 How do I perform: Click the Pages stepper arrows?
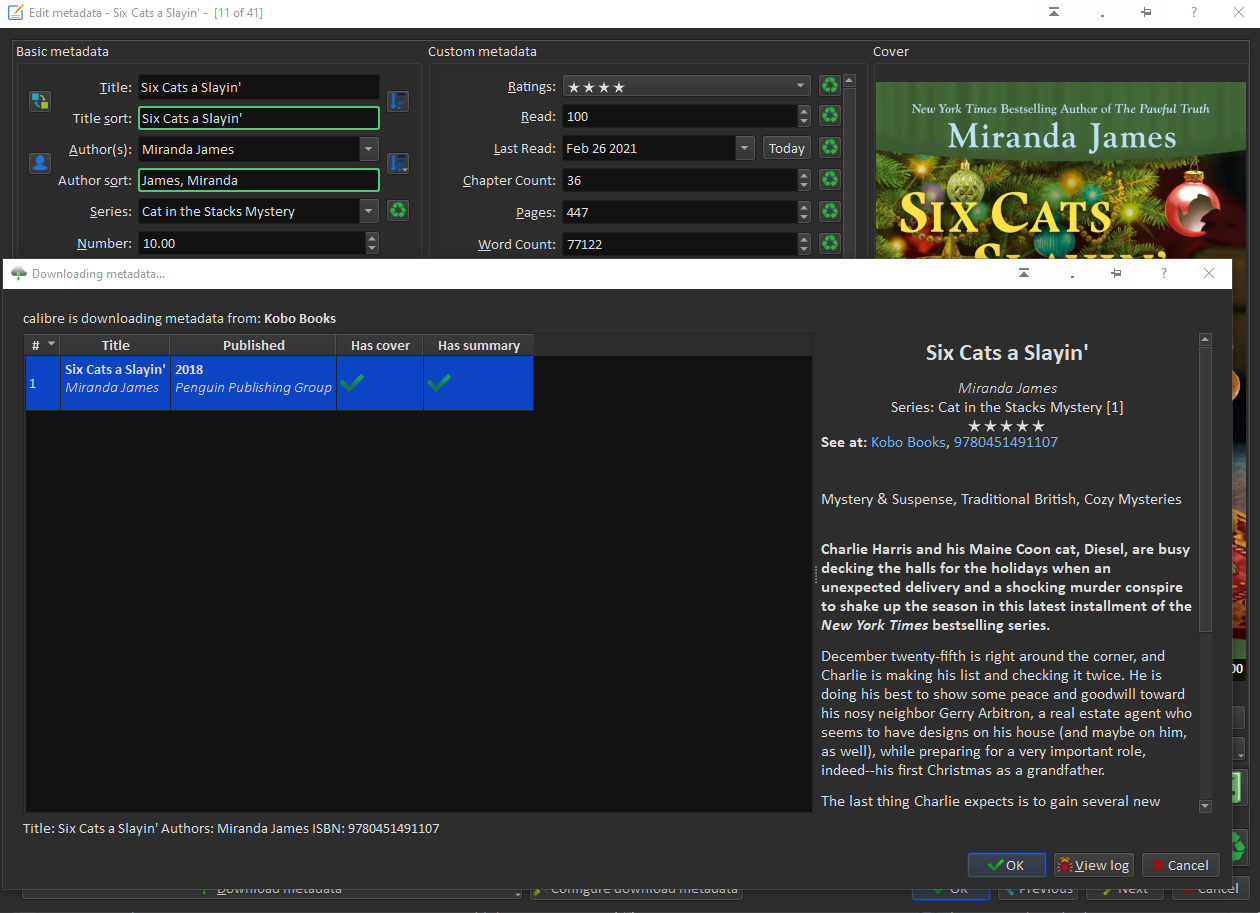[x=803, y=212]
